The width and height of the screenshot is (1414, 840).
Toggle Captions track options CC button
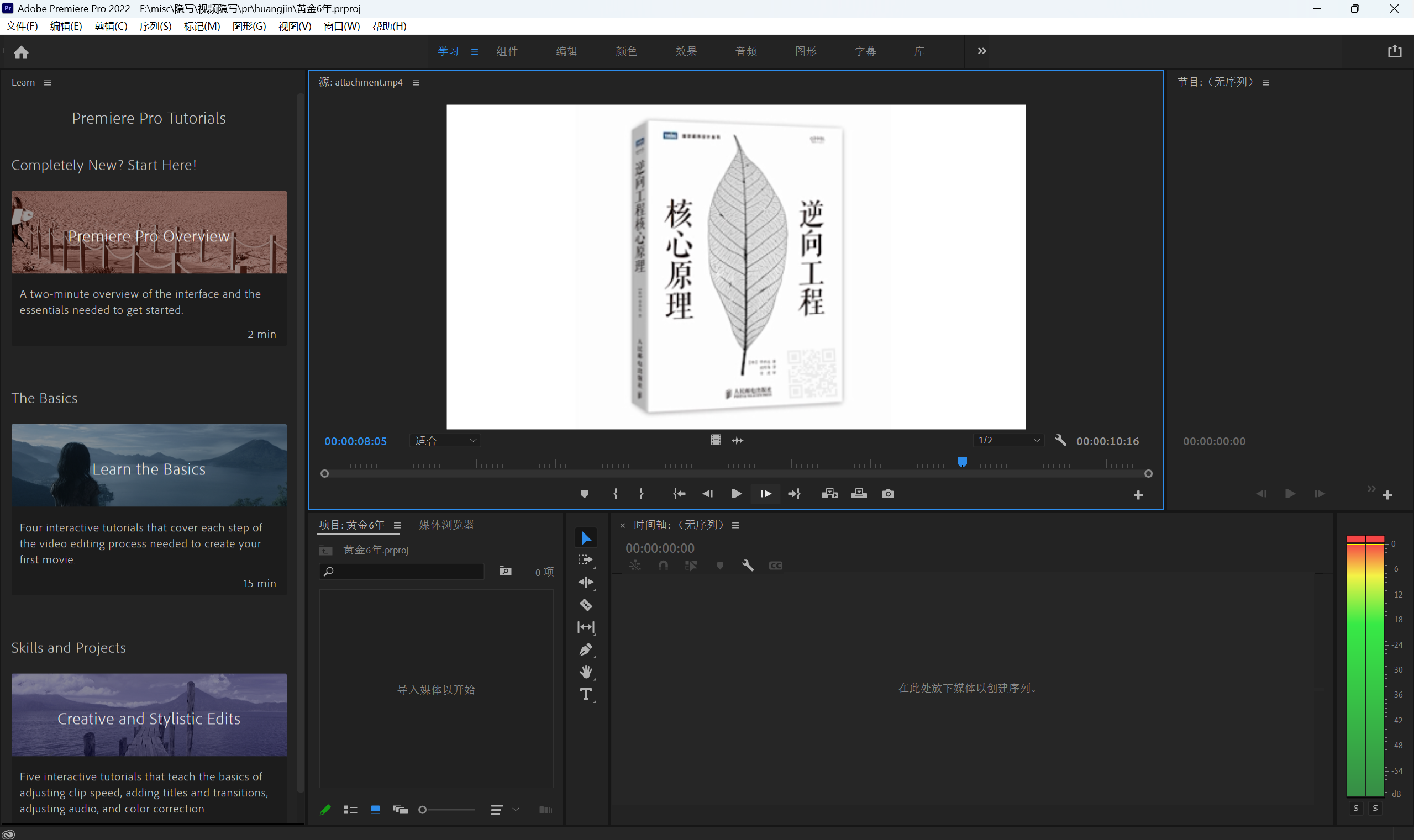(x=775, y=566)
